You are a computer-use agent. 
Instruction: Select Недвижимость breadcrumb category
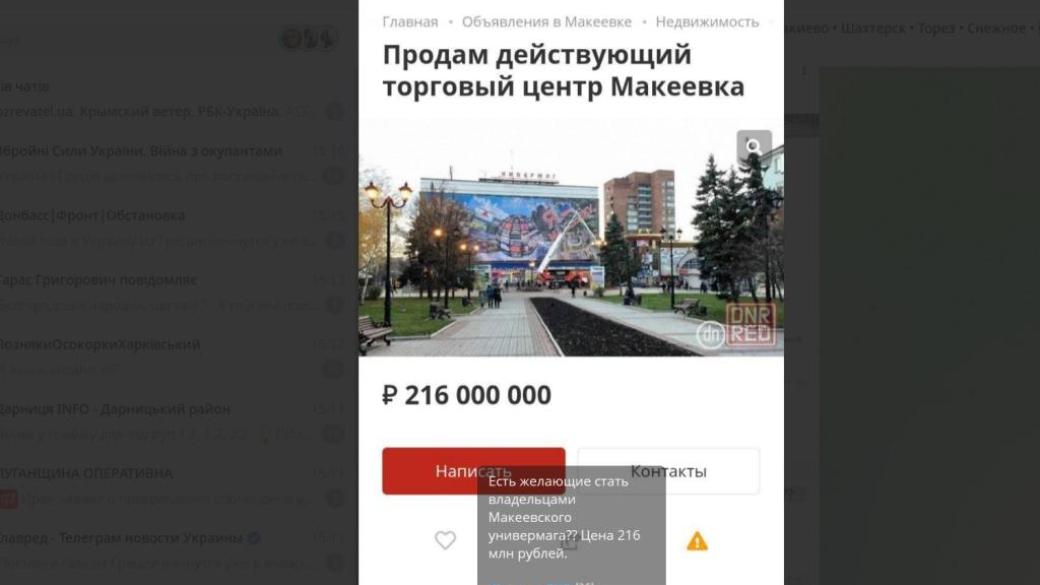coord(707,22)
